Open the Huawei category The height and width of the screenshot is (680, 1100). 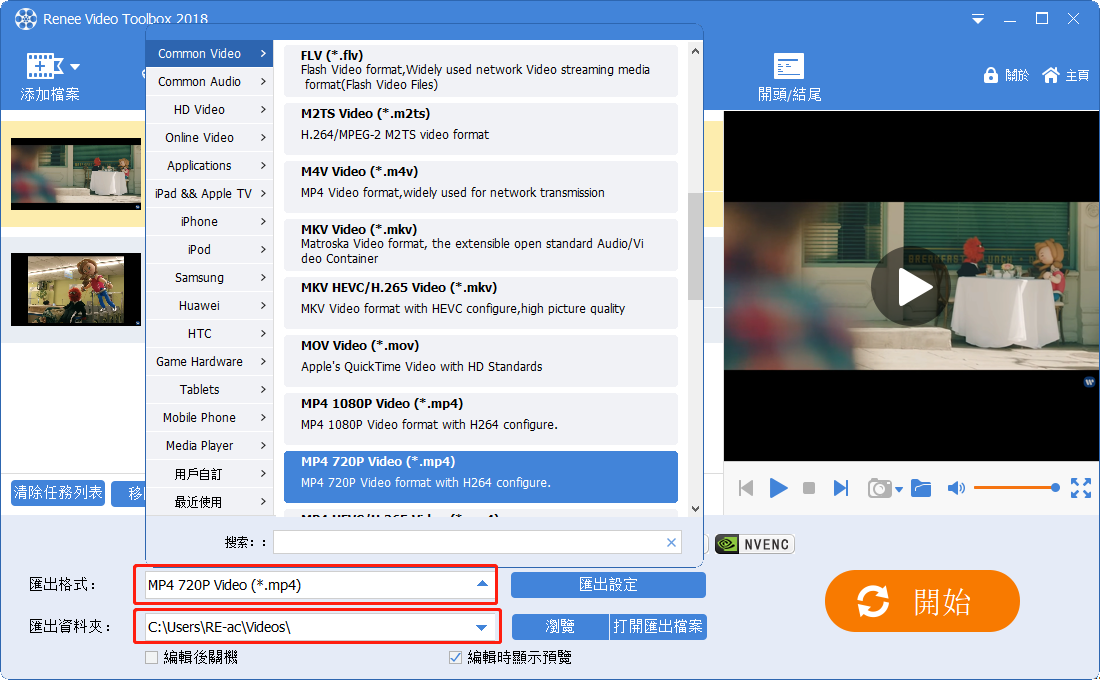click(x=209, y=306)
